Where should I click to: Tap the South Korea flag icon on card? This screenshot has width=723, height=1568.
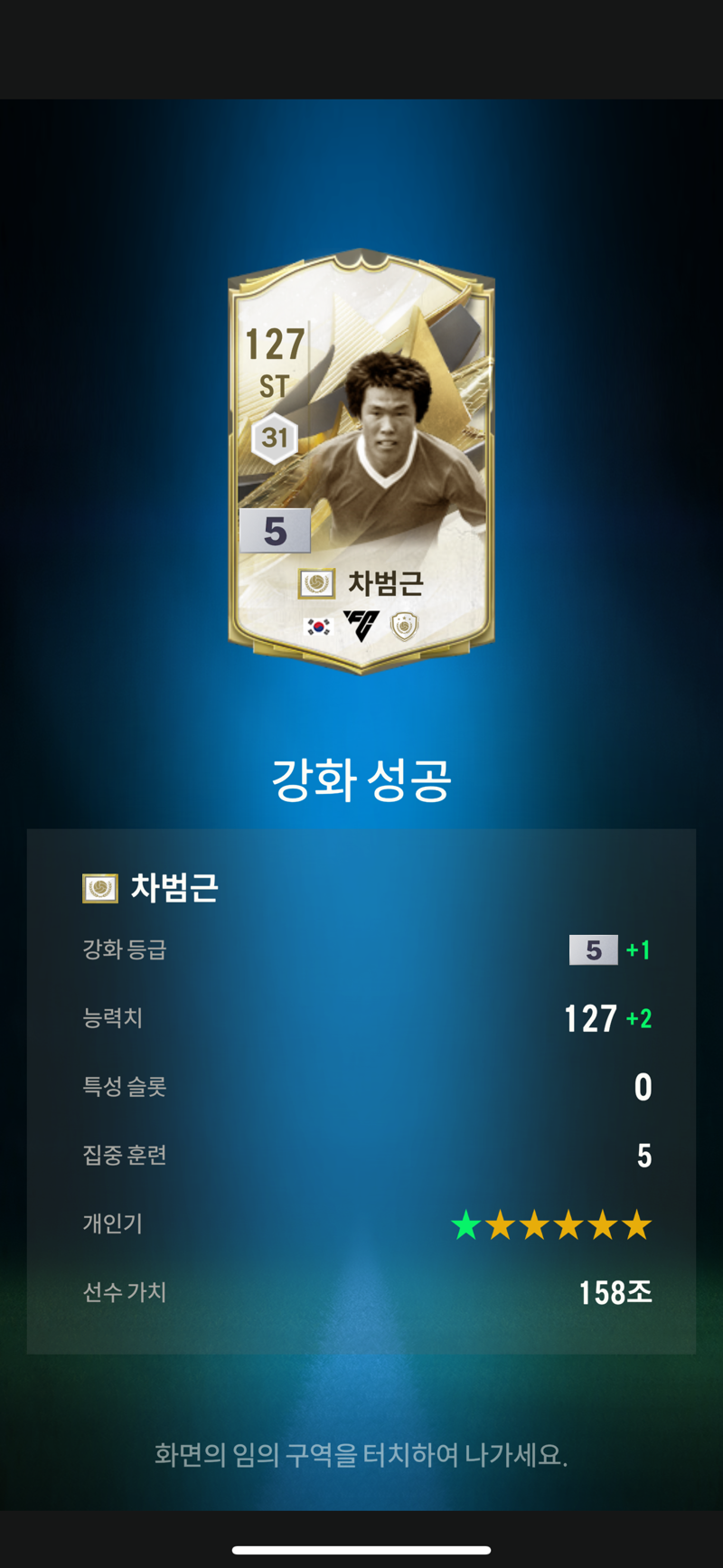pos(318,627)
